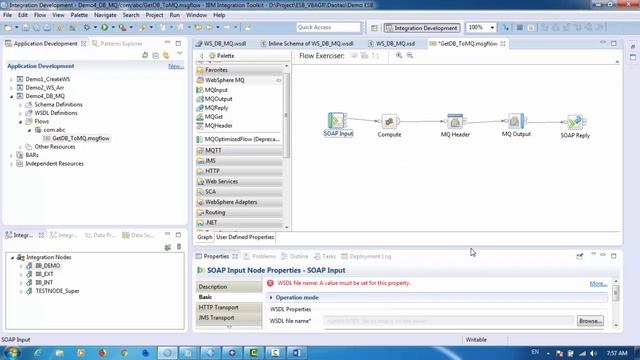Click the WSDL file name input field
The height and width of the screenshot is (360, 640).
click(449, 321)
